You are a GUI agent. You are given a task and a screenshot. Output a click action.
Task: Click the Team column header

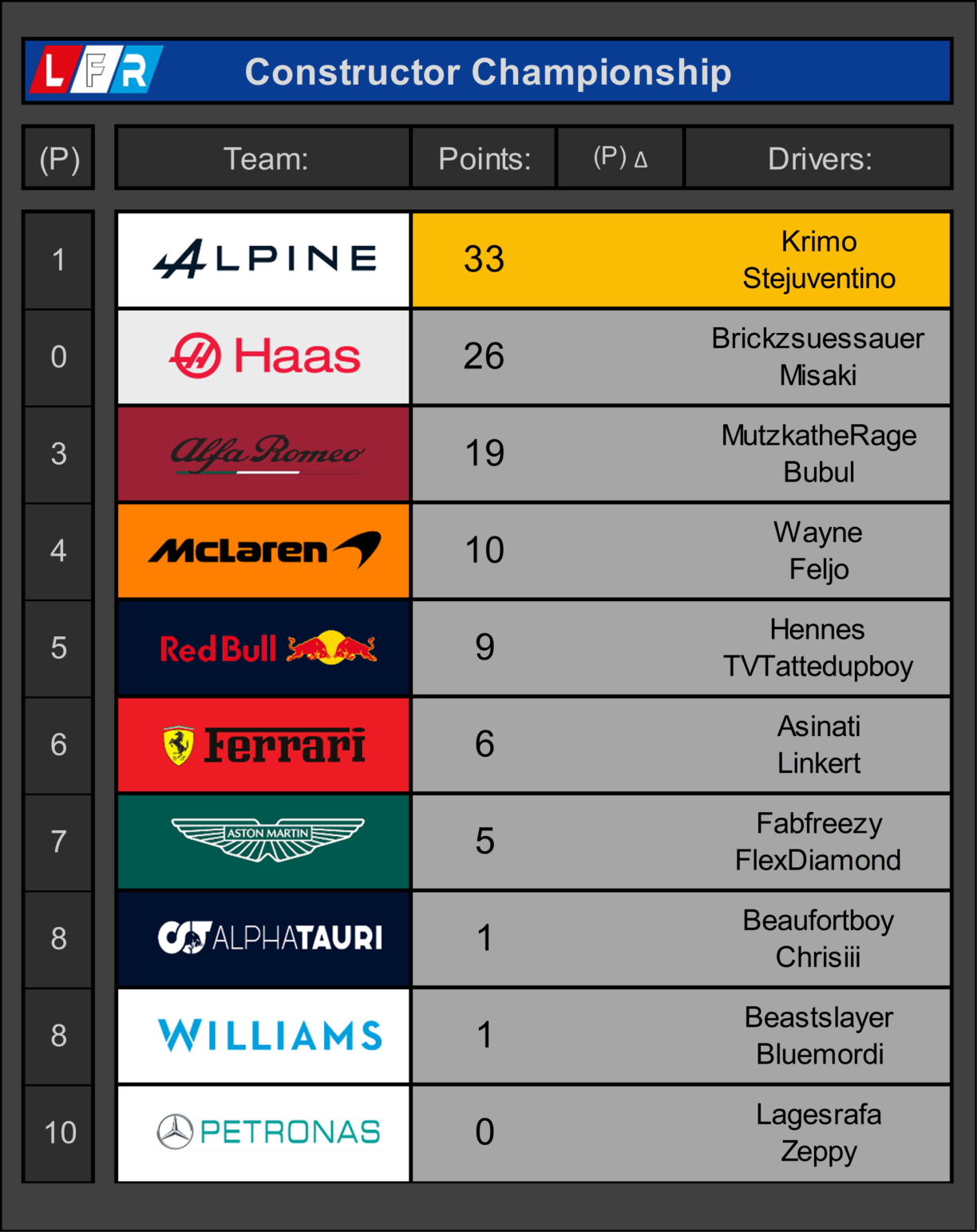264,158
